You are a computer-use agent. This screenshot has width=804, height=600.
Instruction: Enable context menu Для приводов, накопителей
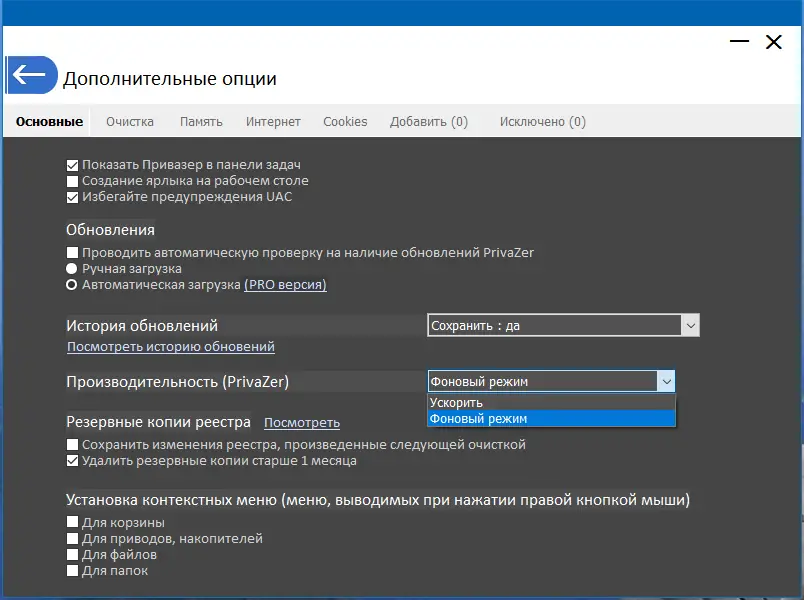[x=72, y=538]
